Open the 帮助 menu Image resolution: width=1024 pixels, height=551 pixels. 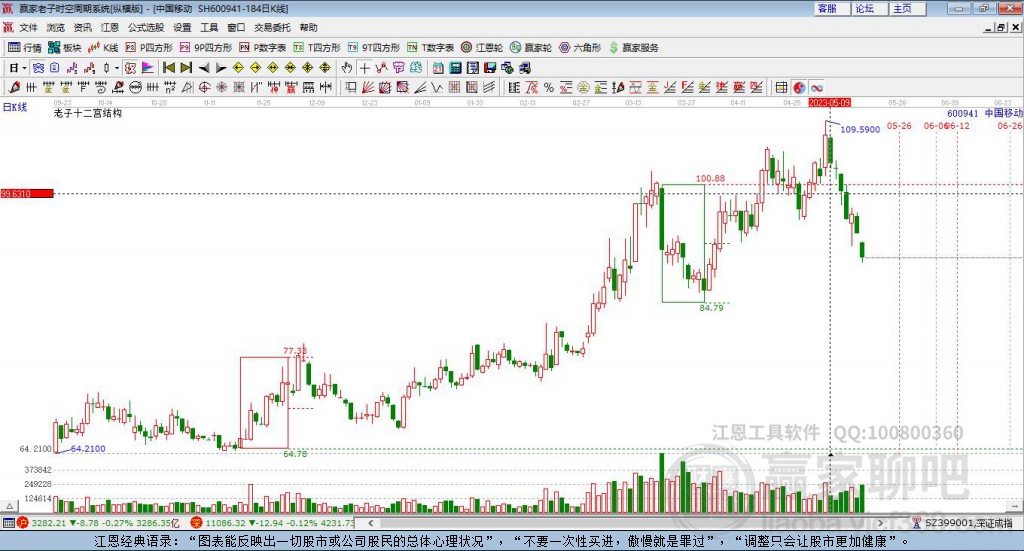pos(308,27)
